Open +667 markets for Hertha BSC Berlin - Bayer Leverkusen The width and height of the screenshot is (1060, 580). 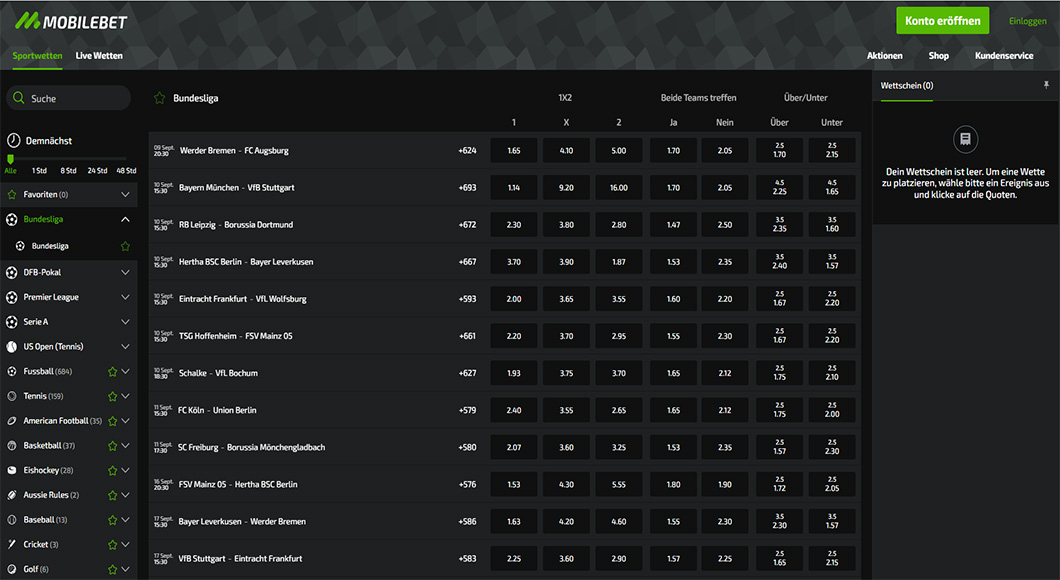pyautogui.click(x=467, y=262)
